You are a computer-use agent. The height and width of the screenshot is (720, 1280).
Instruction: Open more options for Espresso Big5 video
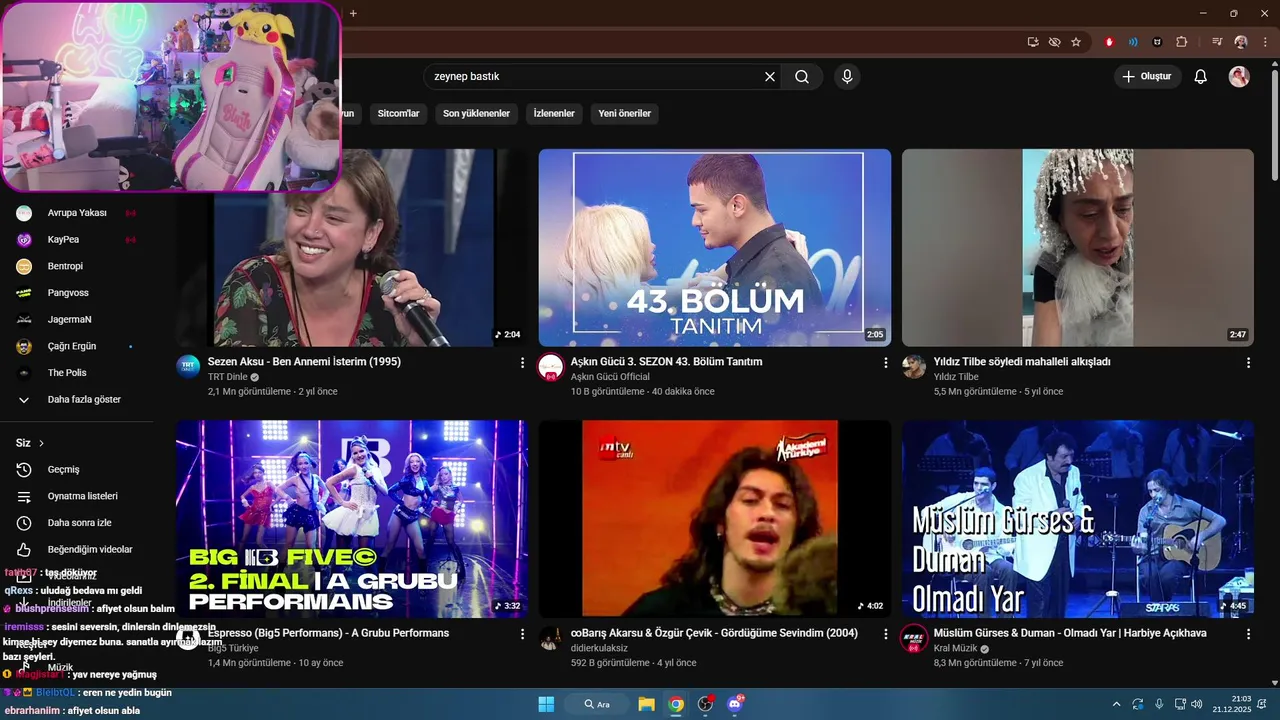pos(522,634)
